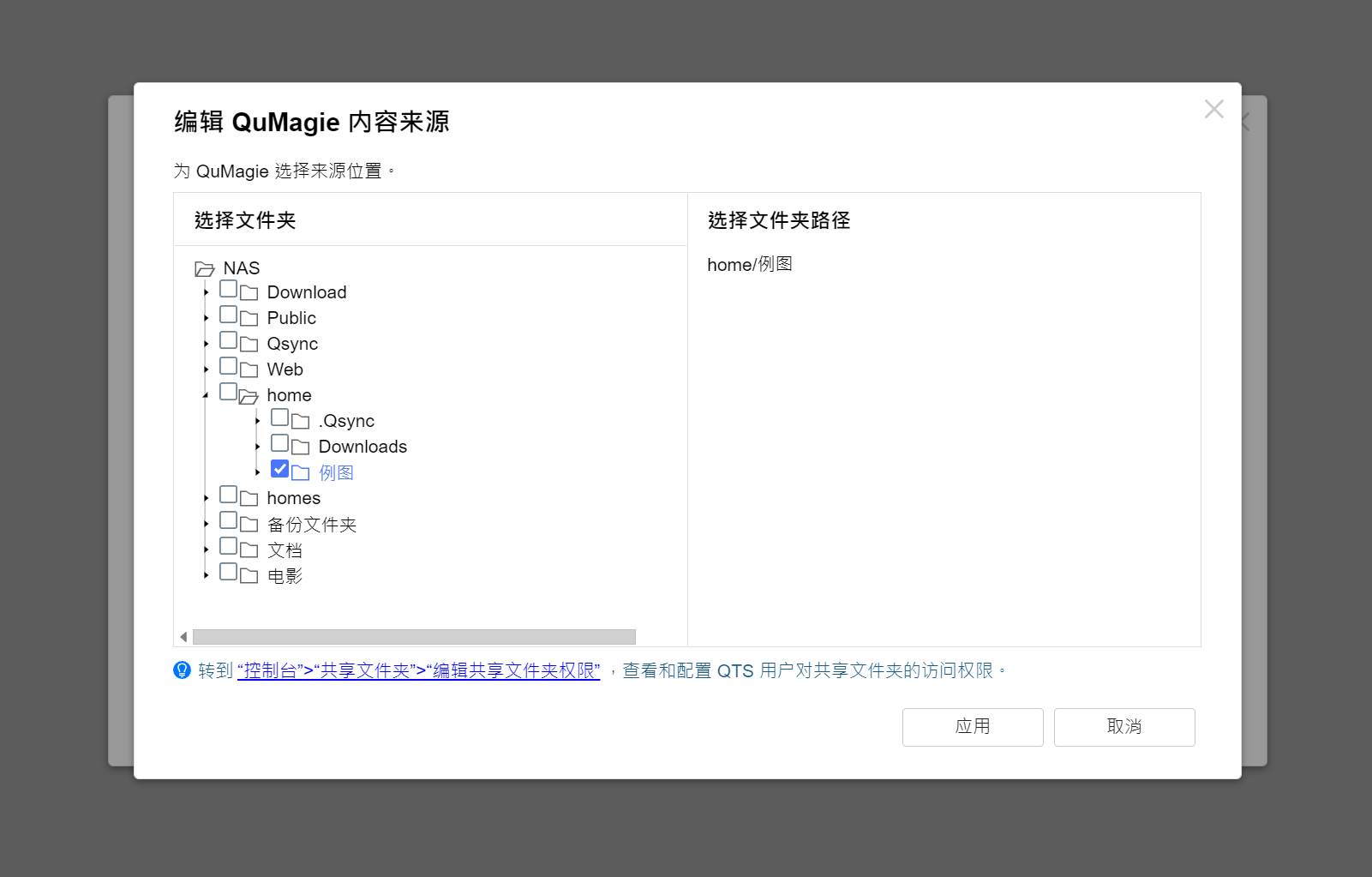The width and height of the screenshot is (1372, 877).
Task: Check the Download folder checkbox
Action: tap(228, 289)
